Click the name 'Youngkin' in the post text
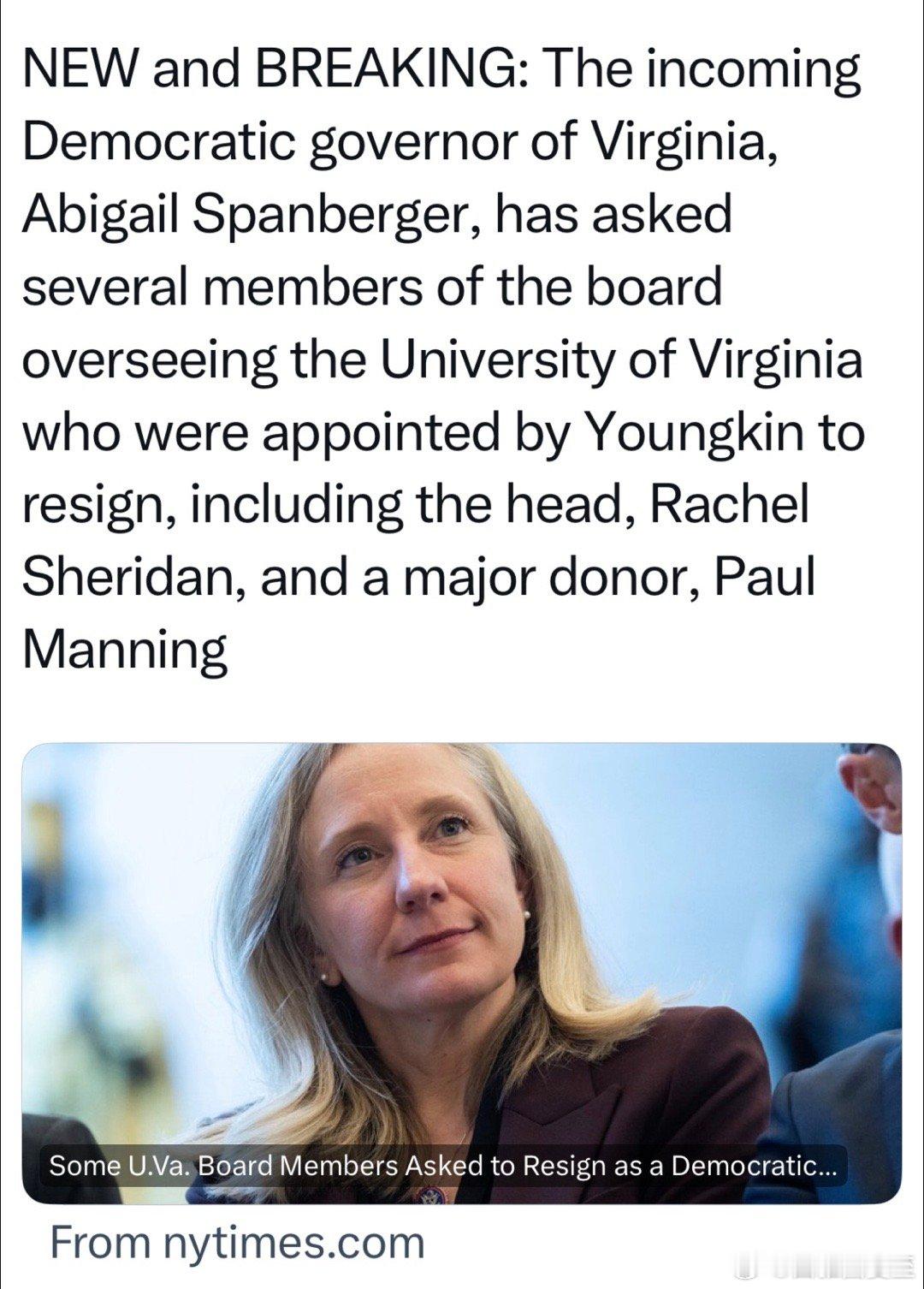 point(695,433)
